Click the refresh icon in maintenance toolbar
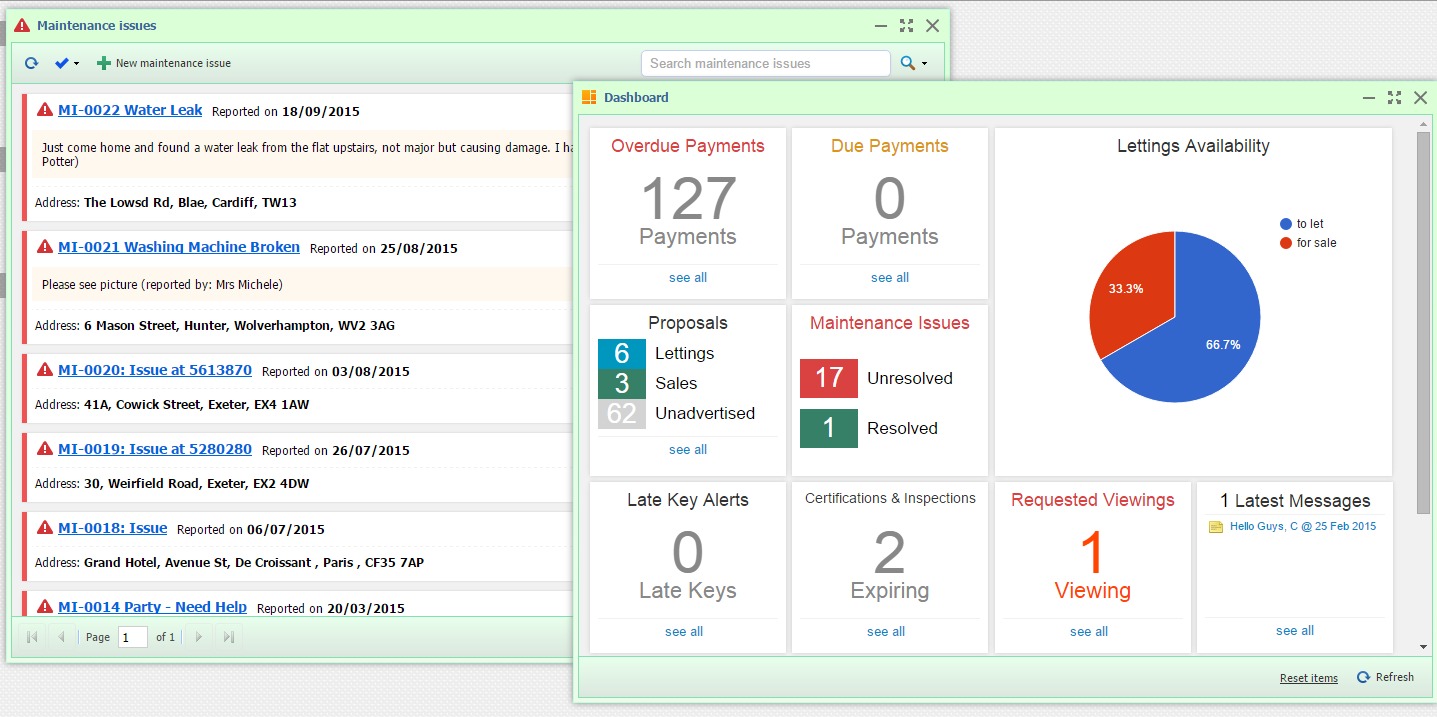This screenshot has height=717, width=1437. (x=31, y=63)
